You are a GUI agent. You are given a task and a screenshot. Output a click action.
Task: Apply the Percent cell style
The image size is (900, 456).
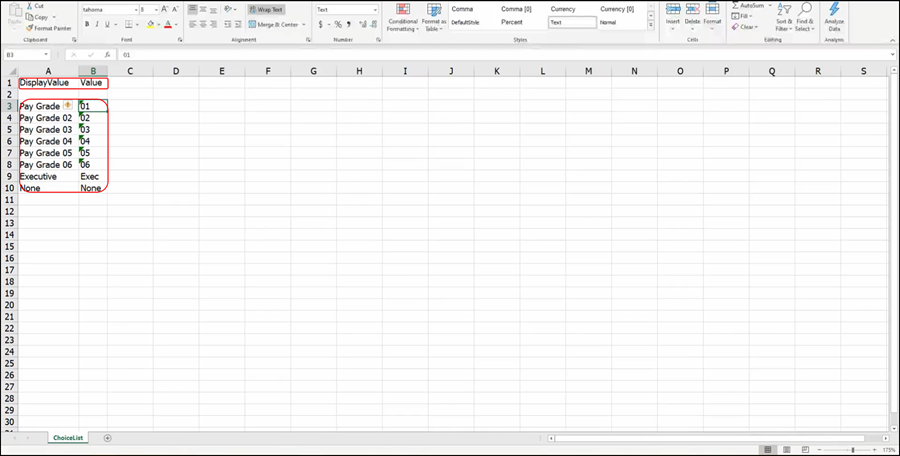514,21
